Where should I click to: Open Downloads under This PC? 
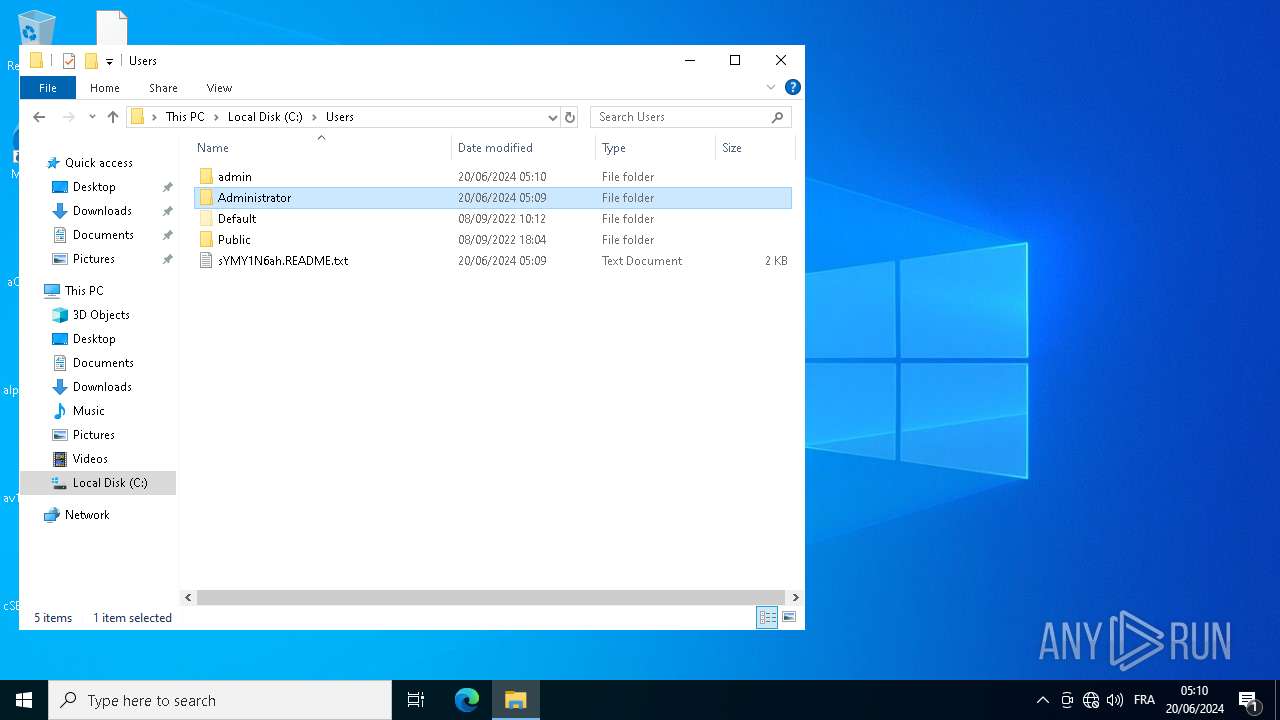pos(102,387)
